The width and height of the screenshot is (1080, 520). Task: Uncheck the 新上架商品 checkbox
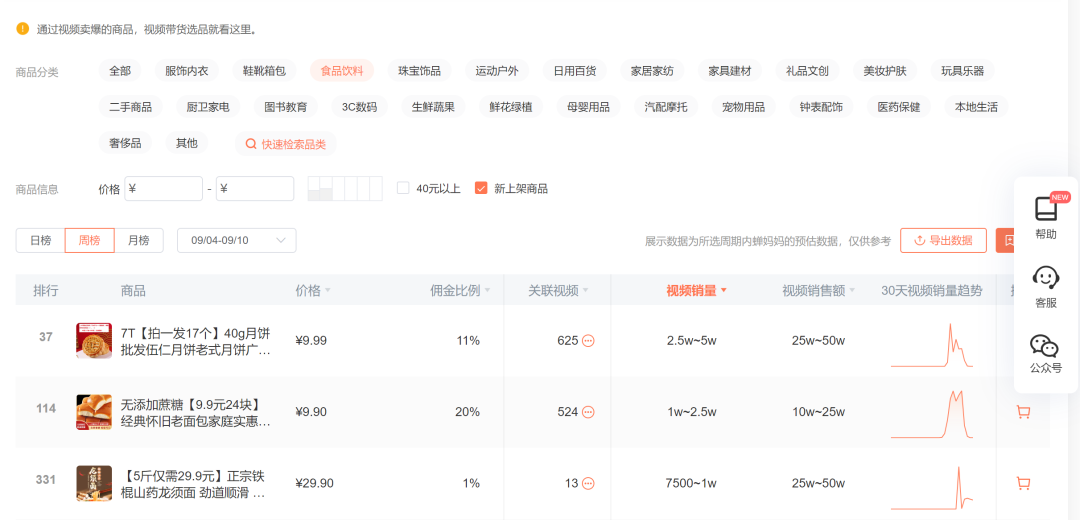(481, 188)
